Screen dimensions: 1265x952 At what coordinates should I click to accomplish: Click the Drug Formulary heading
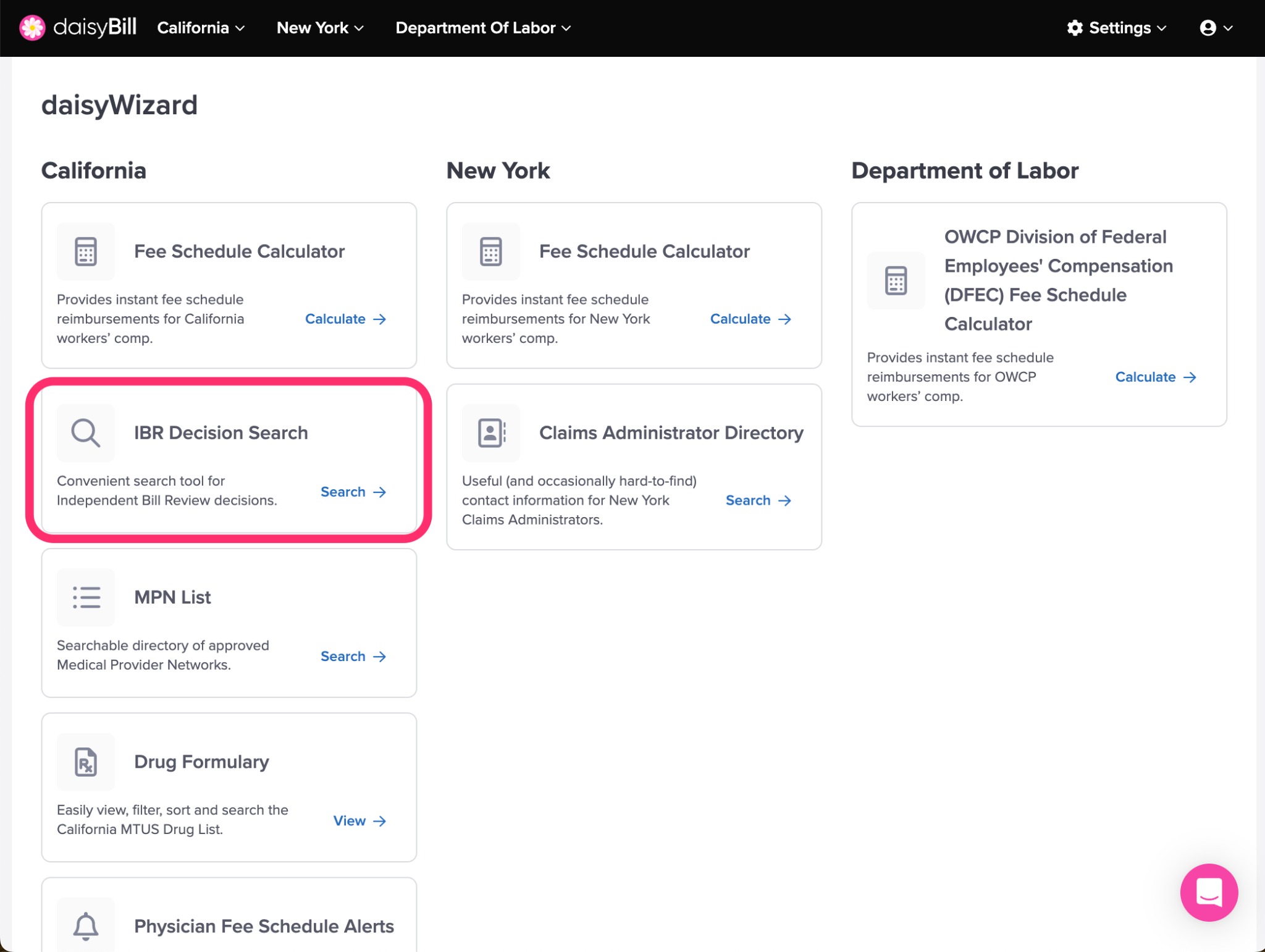pos(201,761)
